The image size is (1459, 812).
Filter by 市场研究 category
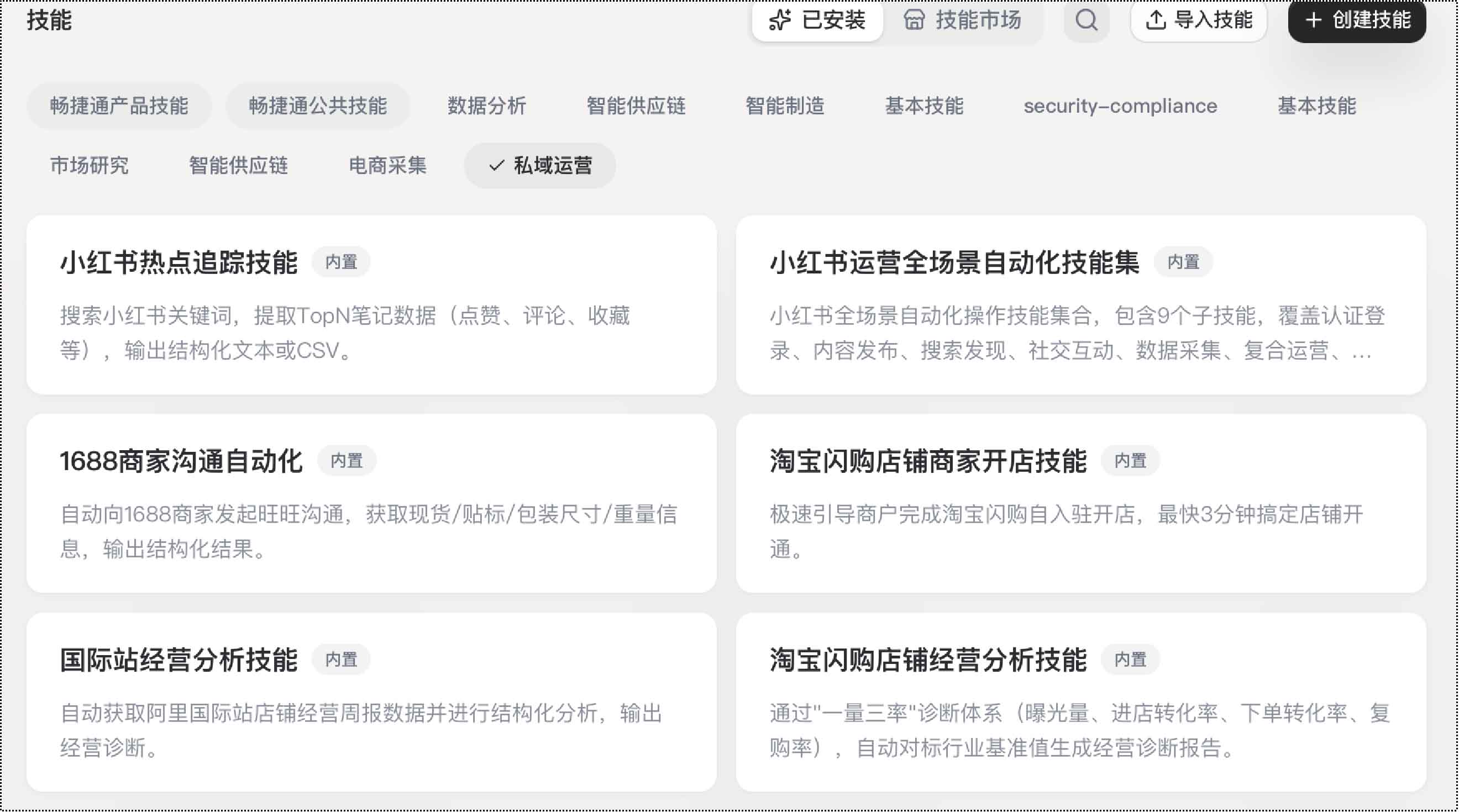click(x=90, y=166)
